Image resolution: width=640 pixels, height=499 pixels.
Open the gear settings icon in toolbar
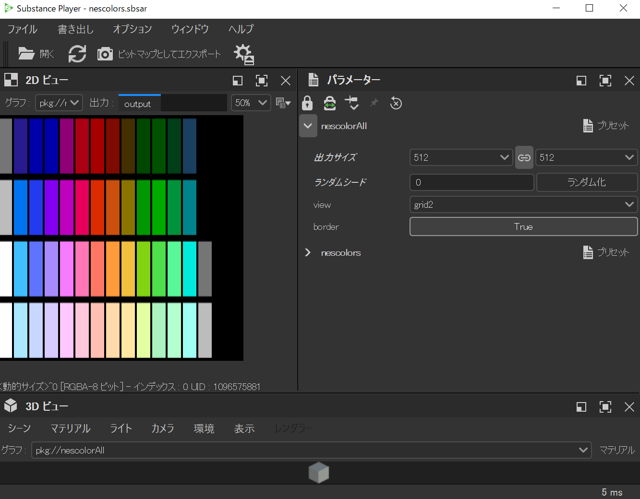(x=243, y=54)
